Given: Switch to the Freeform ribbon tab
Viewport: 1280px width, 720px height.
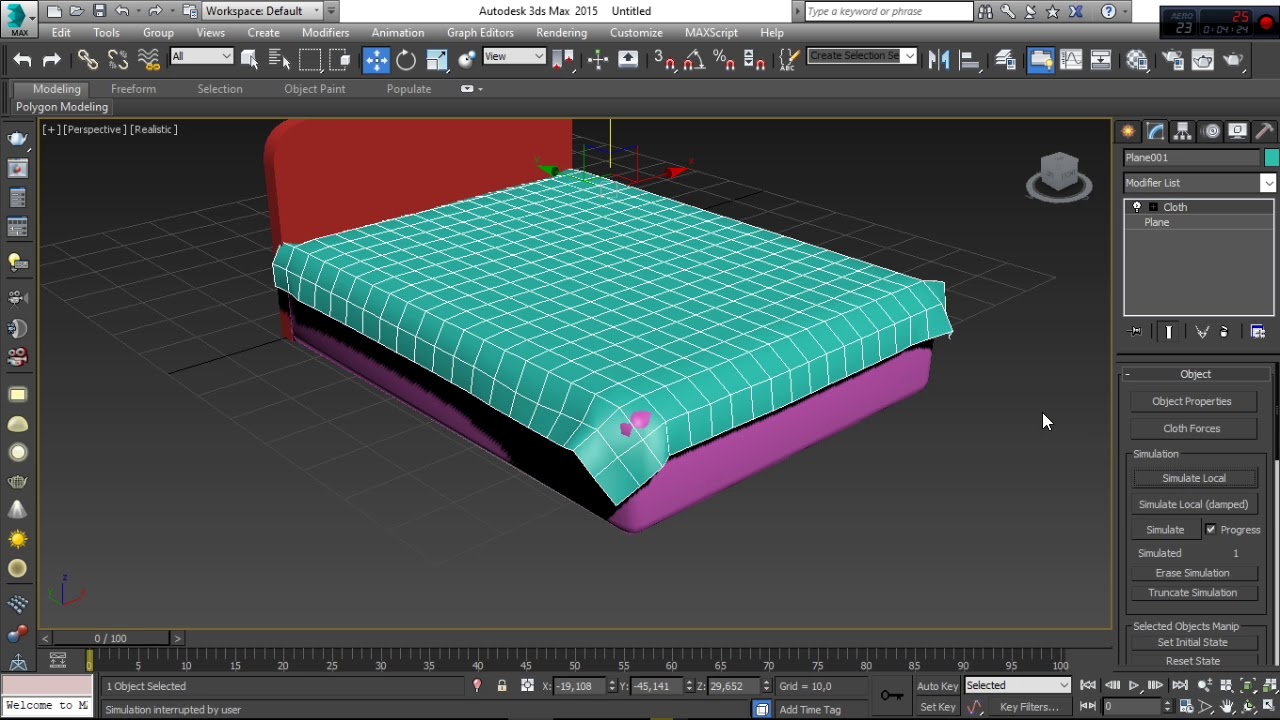Looking at the screenshot, I should [x=133, y=89].
